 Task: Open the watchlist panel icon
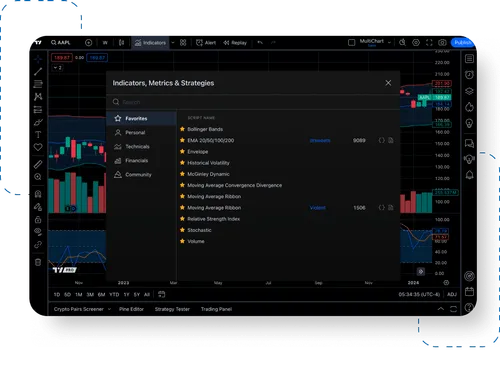tap(469, 59)
